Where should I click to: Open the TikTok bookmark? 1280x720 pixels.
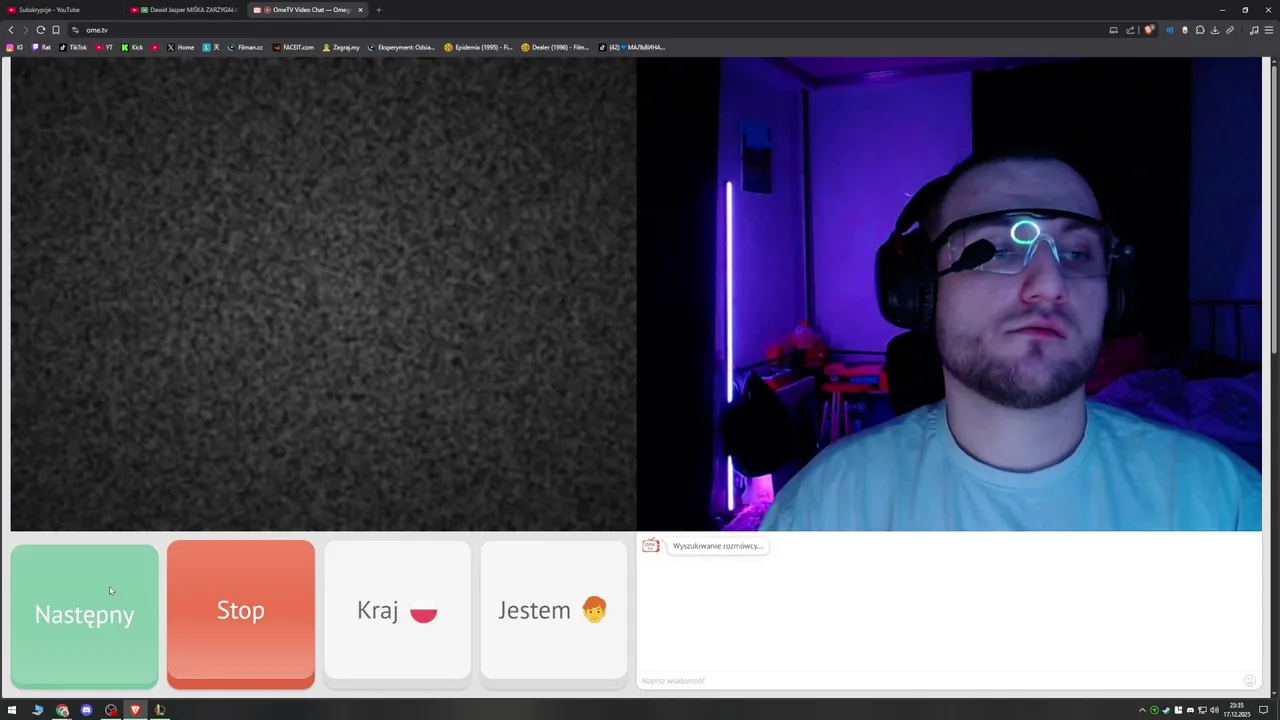point(73,47)
